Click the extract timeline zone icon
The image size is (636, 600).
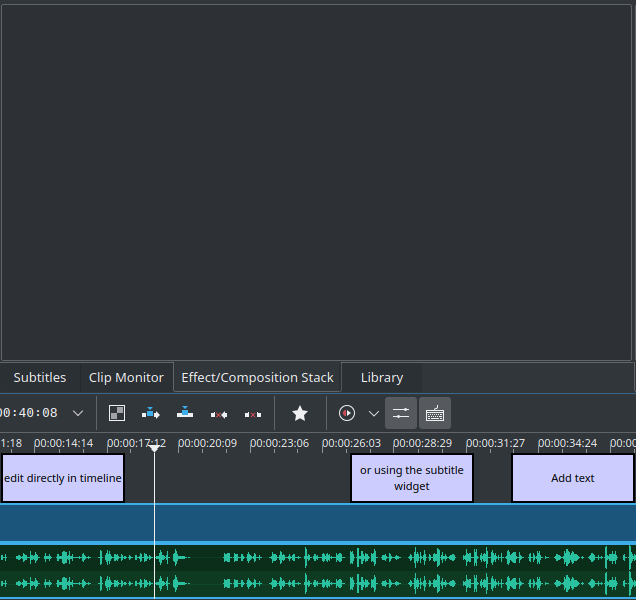(219, 413)
